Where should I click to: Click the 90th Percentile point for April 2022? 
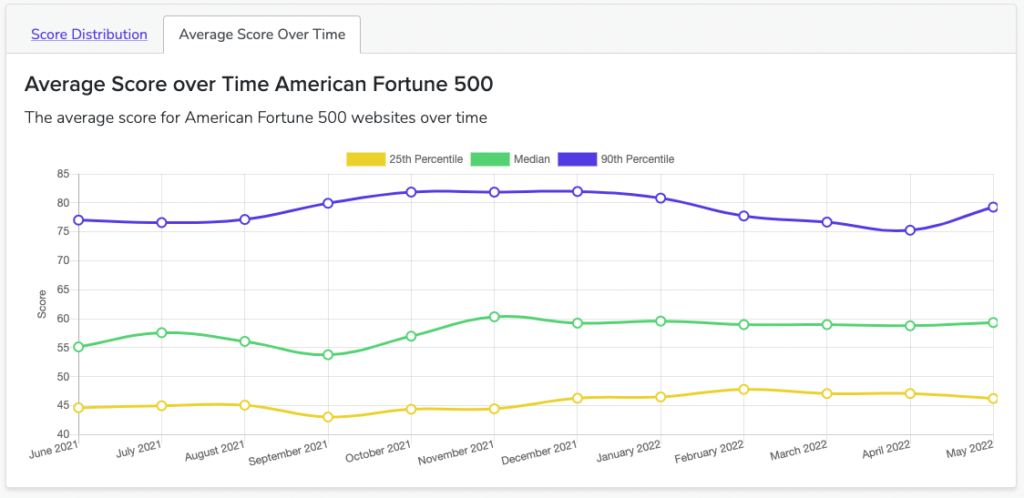click(x=910, y=230)
